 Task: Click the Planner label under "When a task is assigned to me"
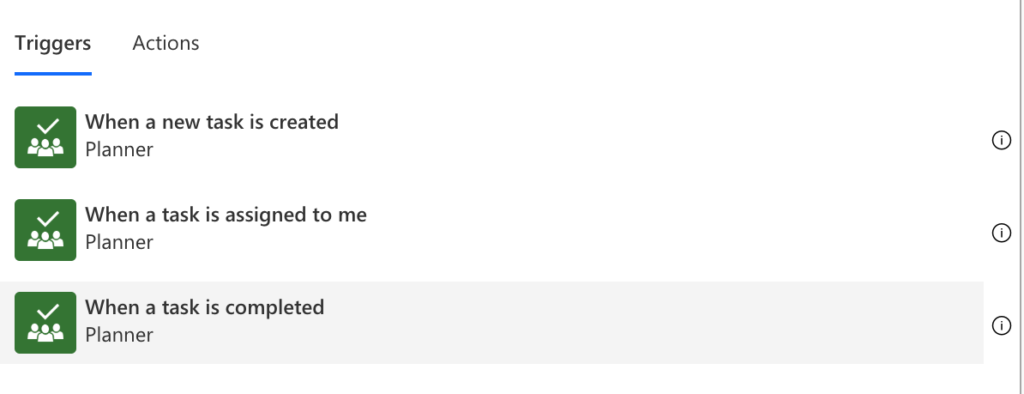click(119, 242)
